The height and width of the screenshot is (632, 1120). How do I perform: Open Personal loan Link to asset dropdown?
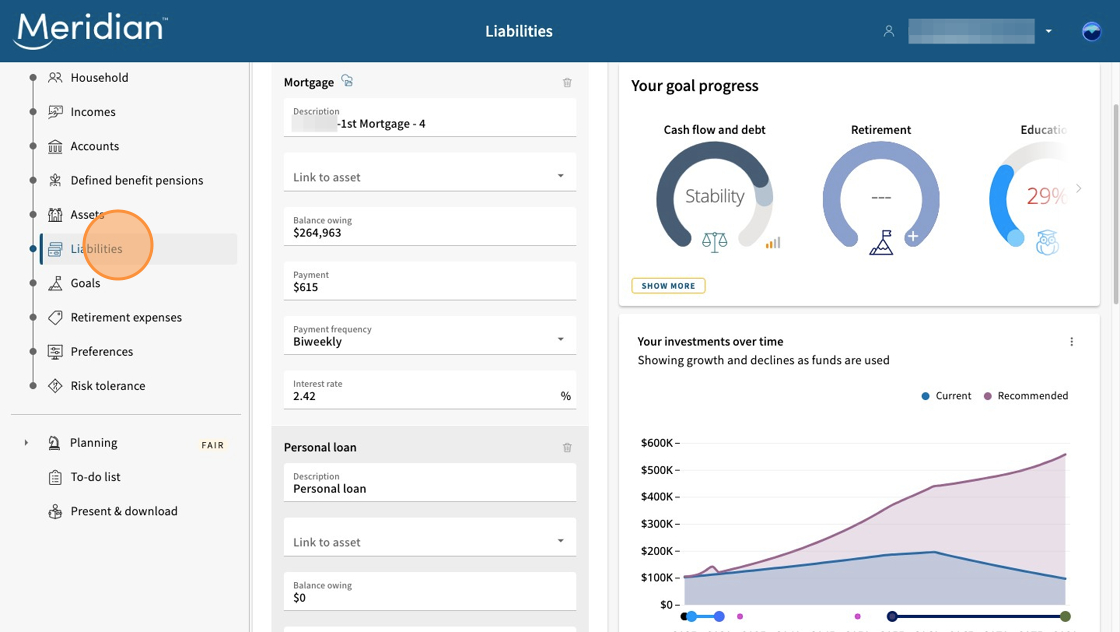click(429, 537)
